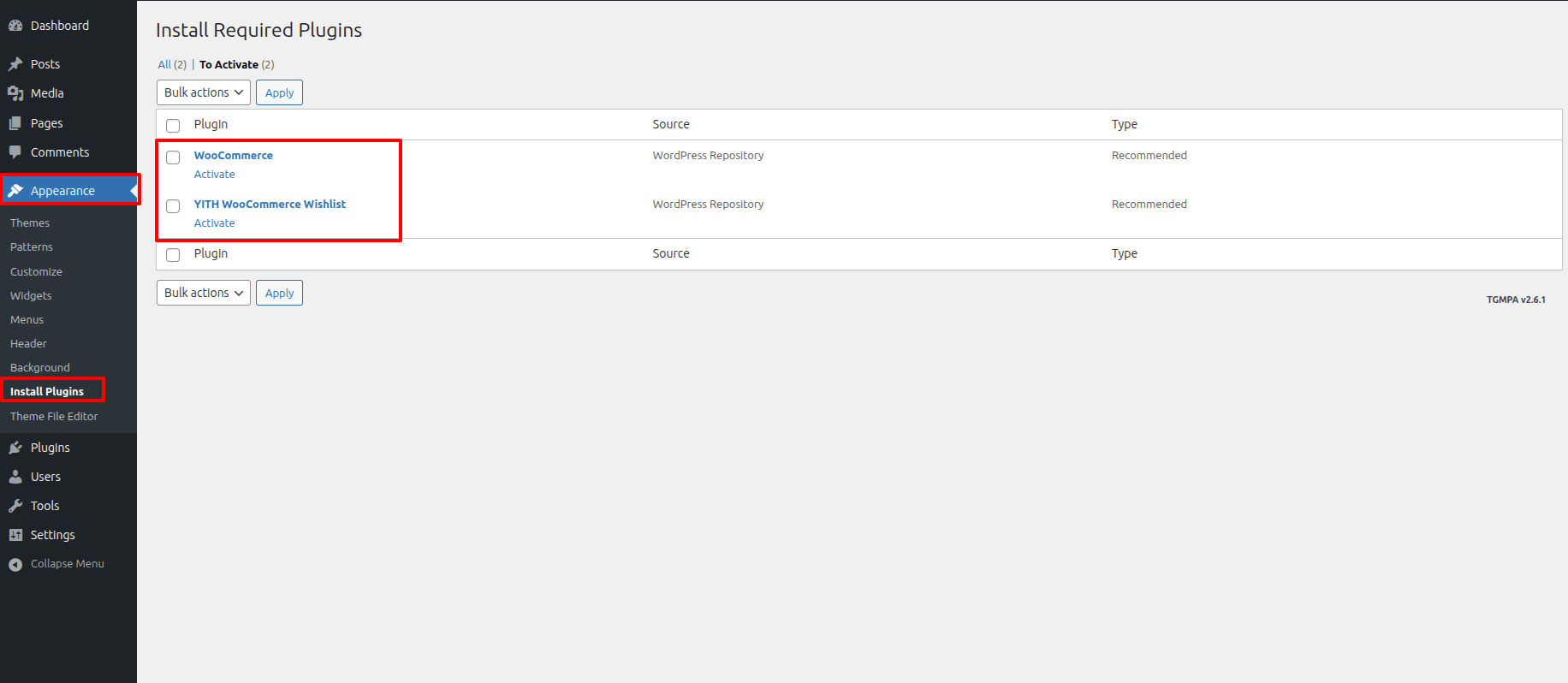Image resolution: width=1568 pixels, height=683 pixels.
Task: Open the top Bulk actions dropdown
Action: point(204,92)
